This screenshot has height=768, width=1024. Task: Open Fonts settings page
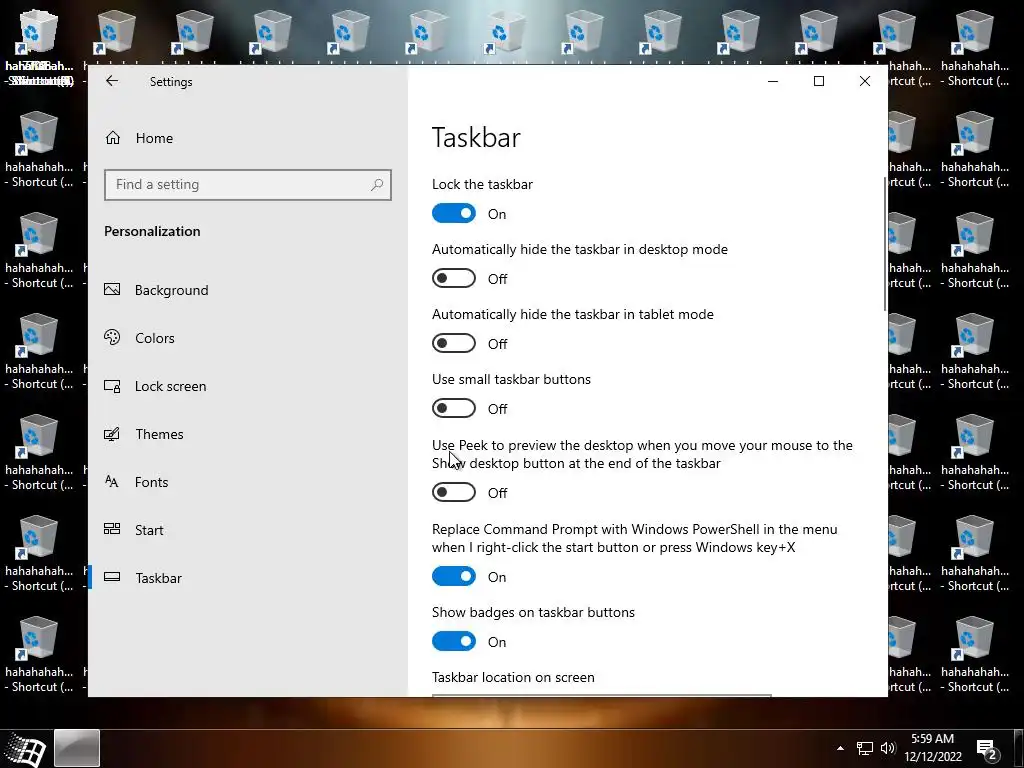151,483
